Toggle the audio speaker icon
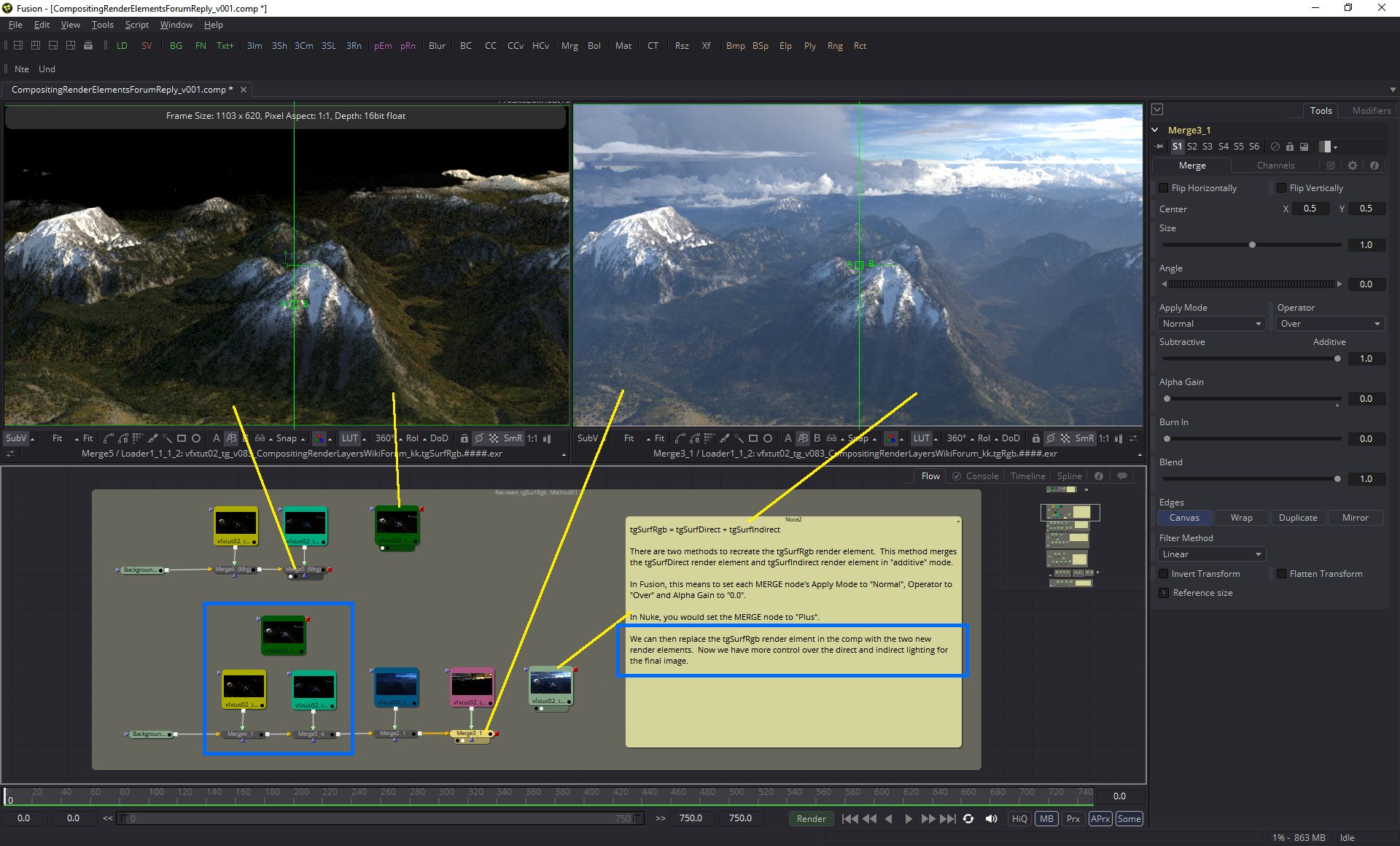Screen dimensions: 1400x846 pos(991,818)
